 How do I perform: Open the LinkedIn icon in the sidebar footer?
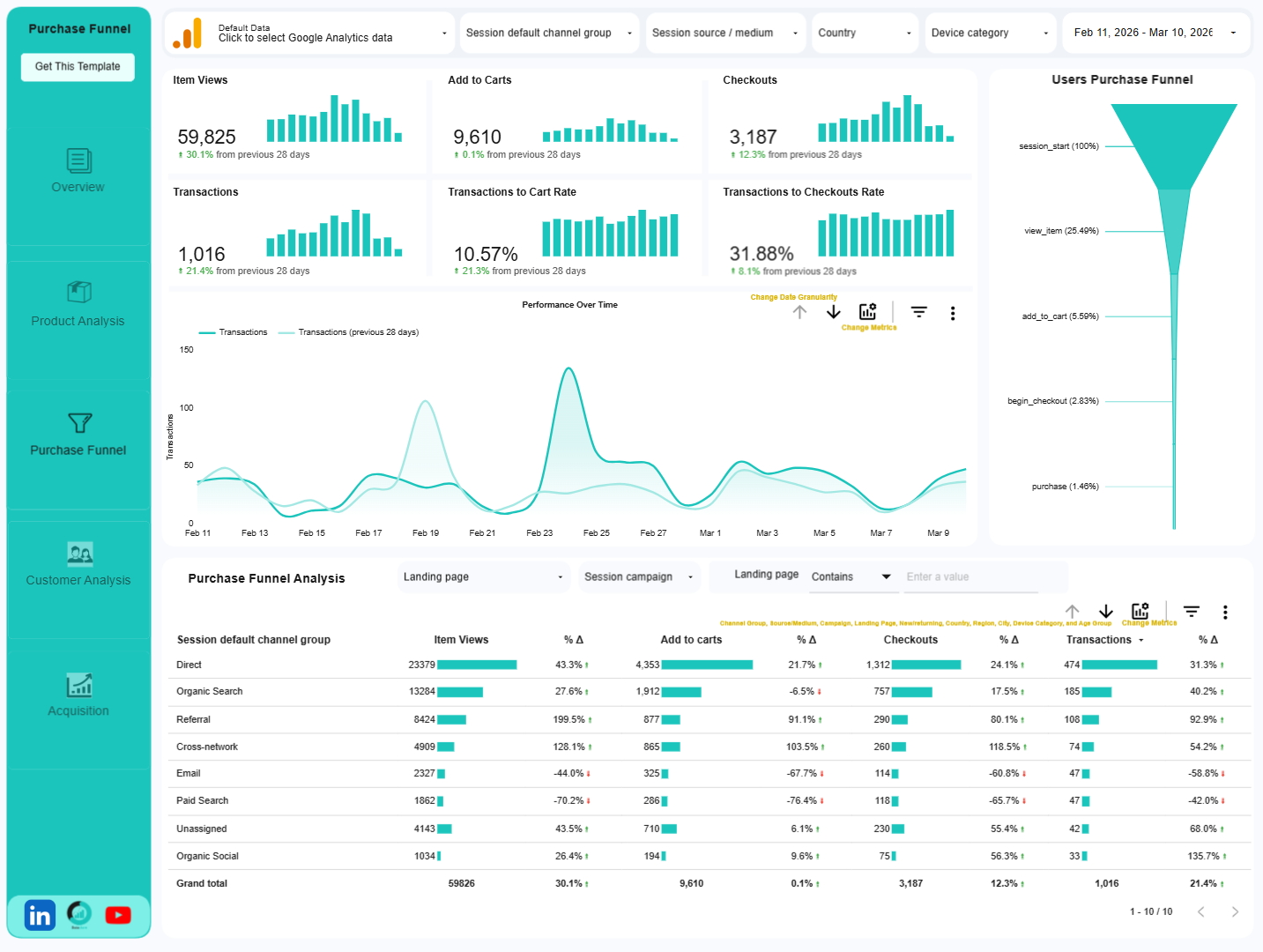click(x=40, y=915)
